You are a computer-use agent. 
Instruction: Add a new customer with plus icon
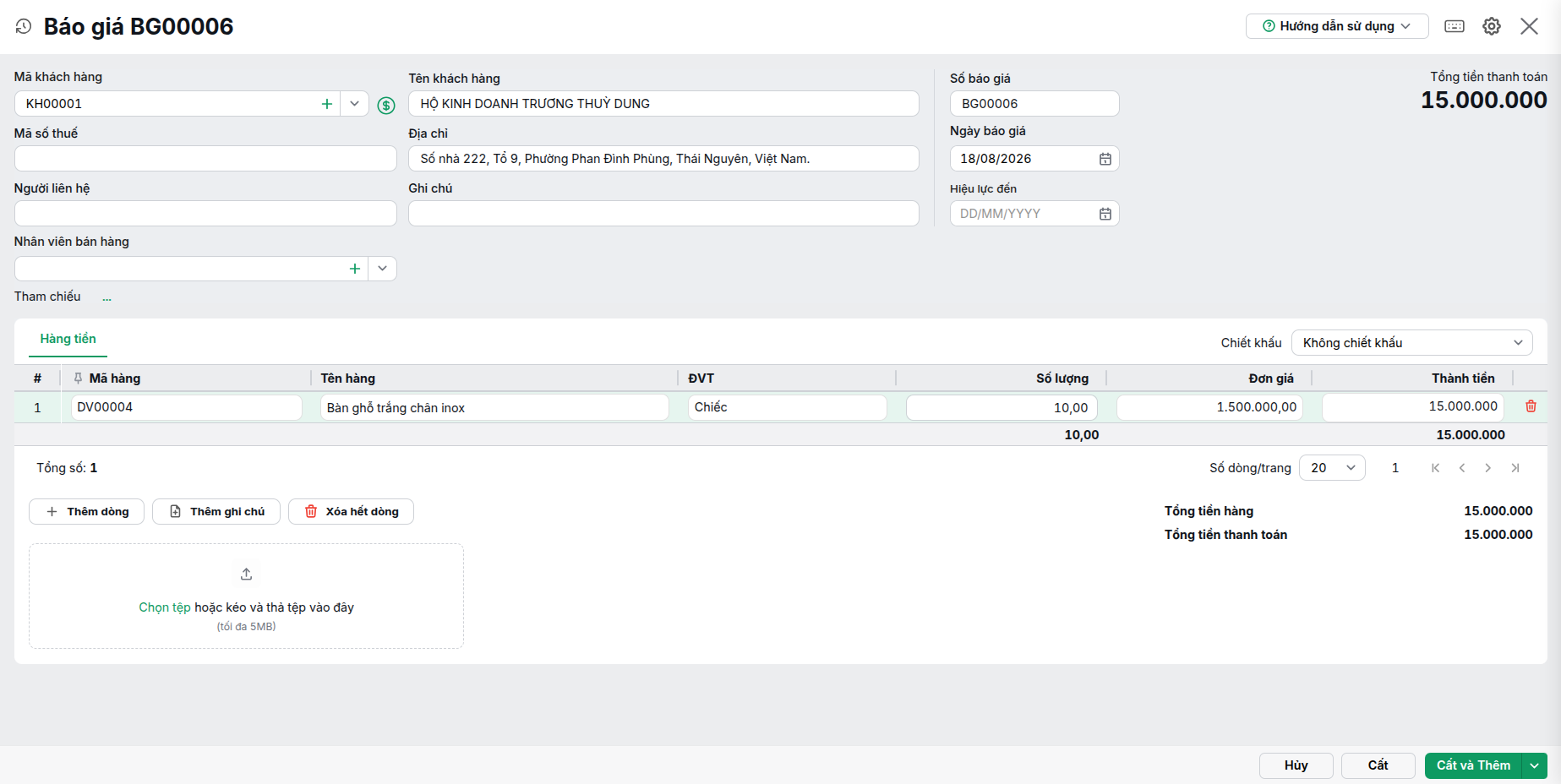pos(327,104)
